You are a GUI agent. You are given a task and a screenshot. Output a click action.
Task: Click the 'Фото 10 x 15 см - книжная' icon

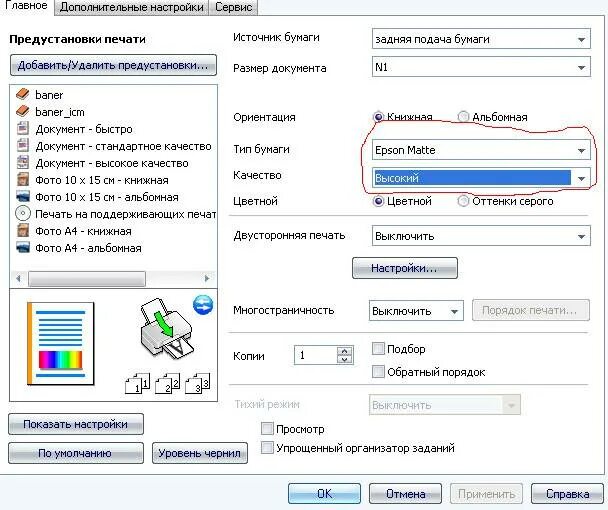coord(23,180)
